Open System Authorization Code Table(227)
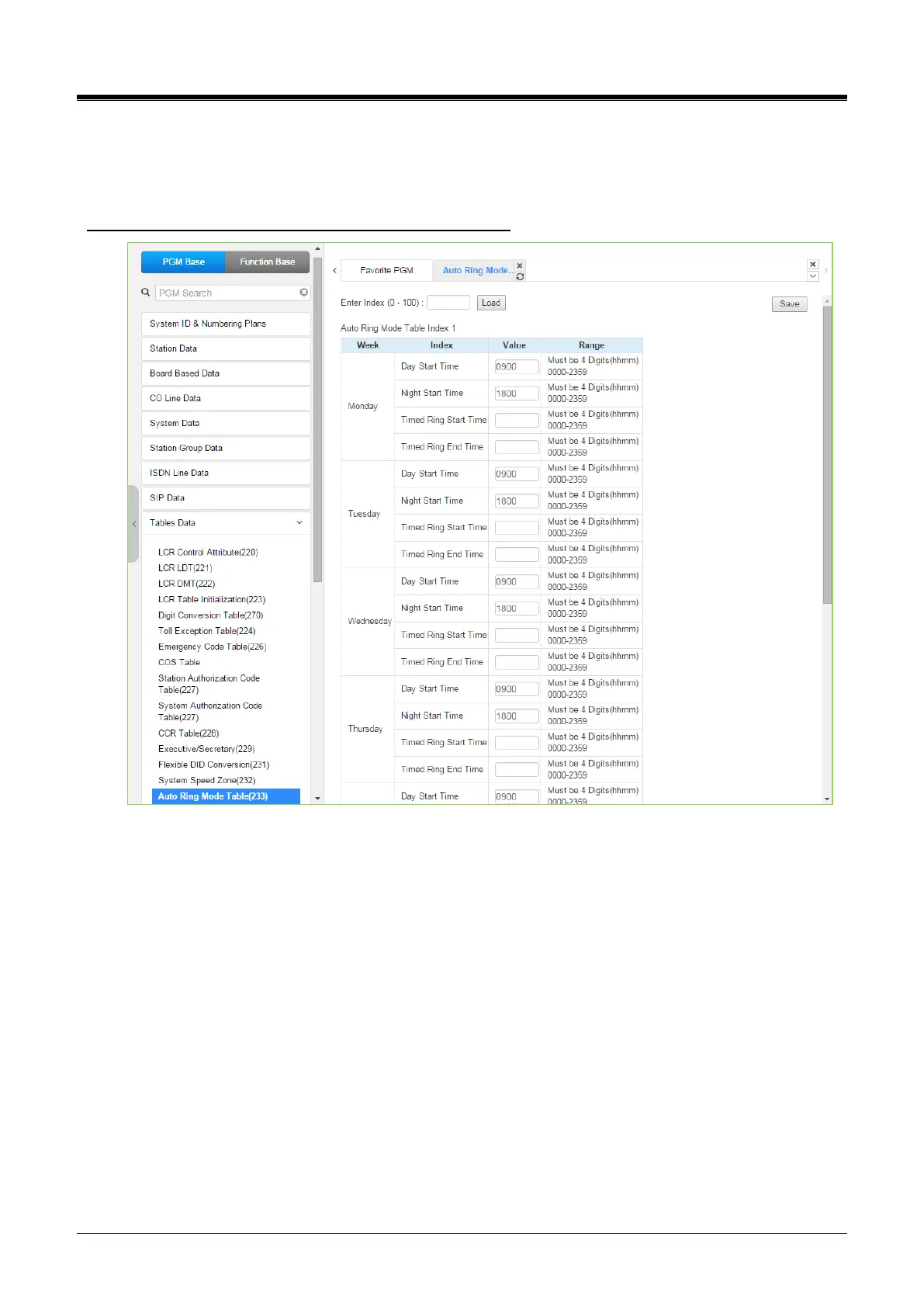This screenshot has width=924, height=1307. tap(210, 712)
